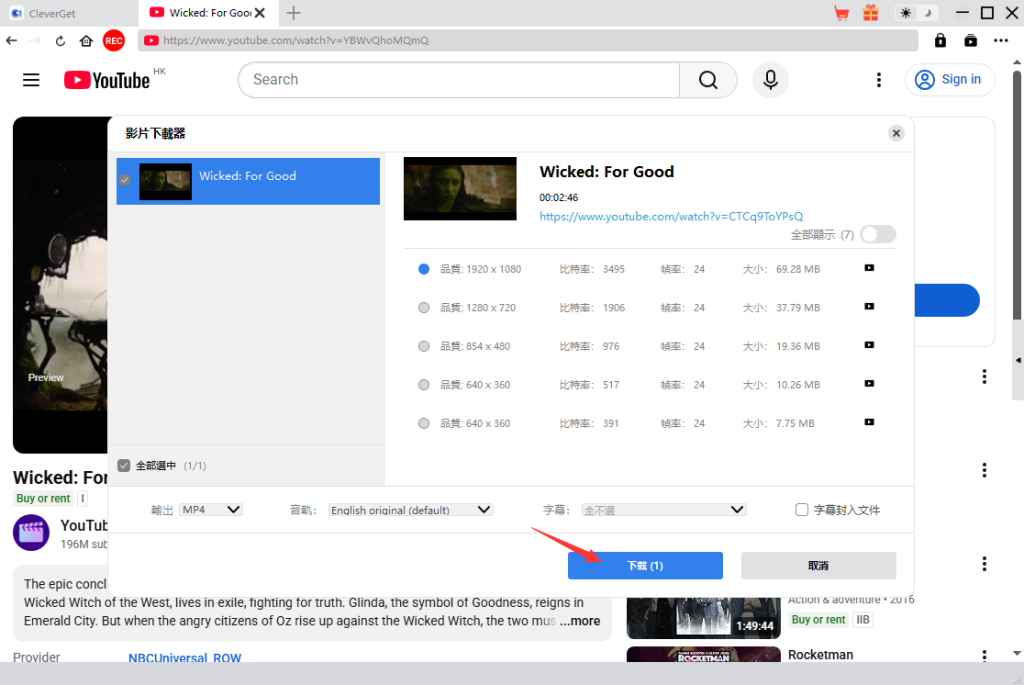Click the YouTube search magnifier button
This screenshot has height=685, width=1024.
[708, 80]
